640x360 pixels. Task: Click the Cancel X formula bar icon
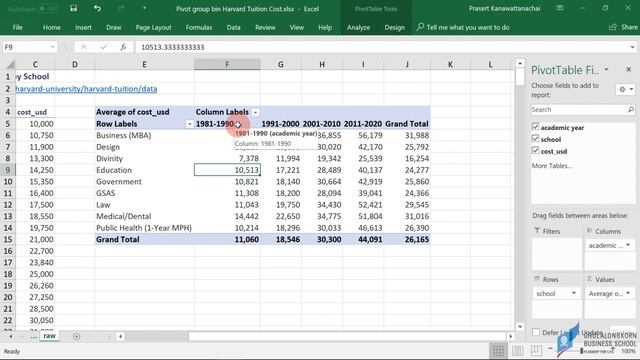84,47
